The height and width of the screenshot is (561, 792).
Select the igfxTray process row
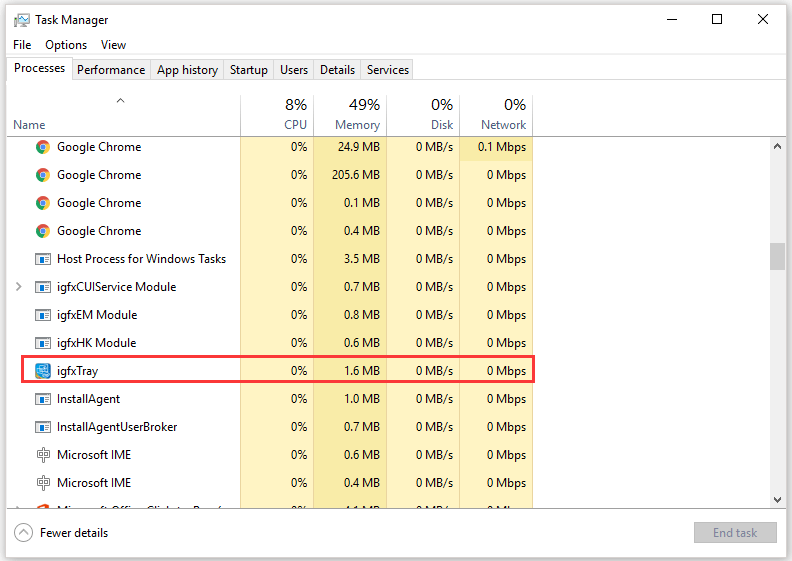point(278,371)
